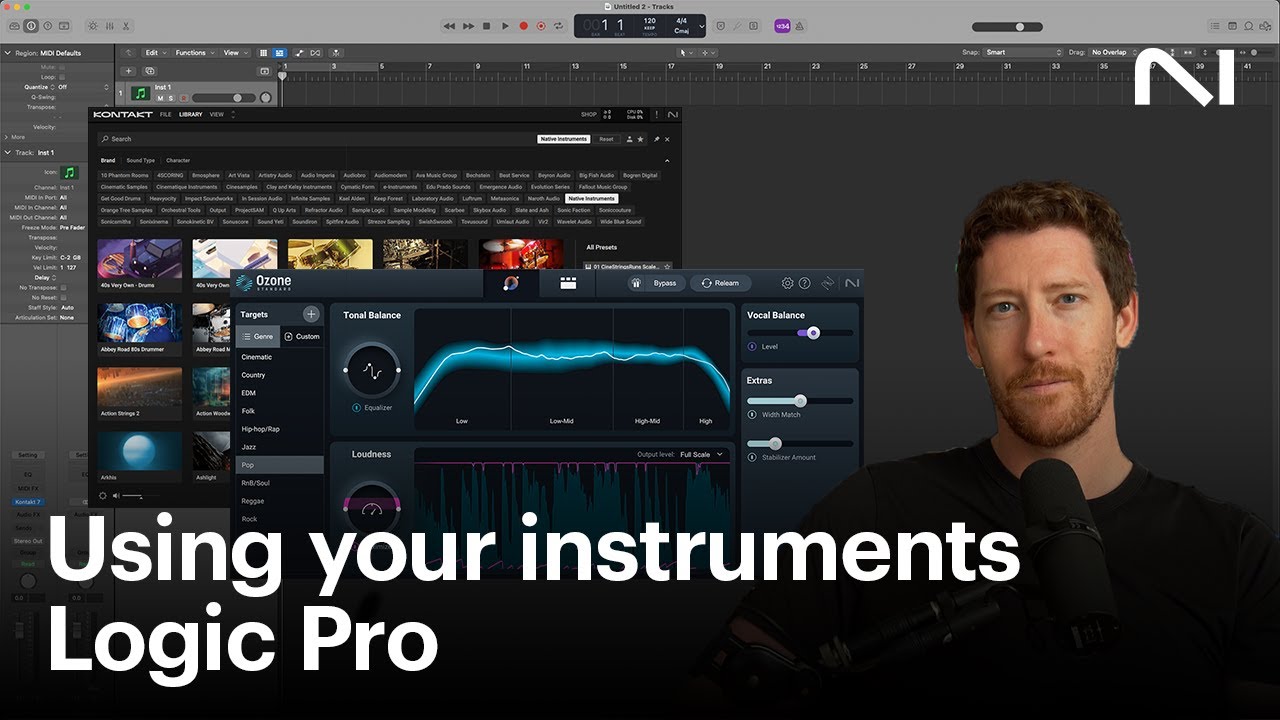Adjust the Width Match slider in Ozone

(800, 400)
